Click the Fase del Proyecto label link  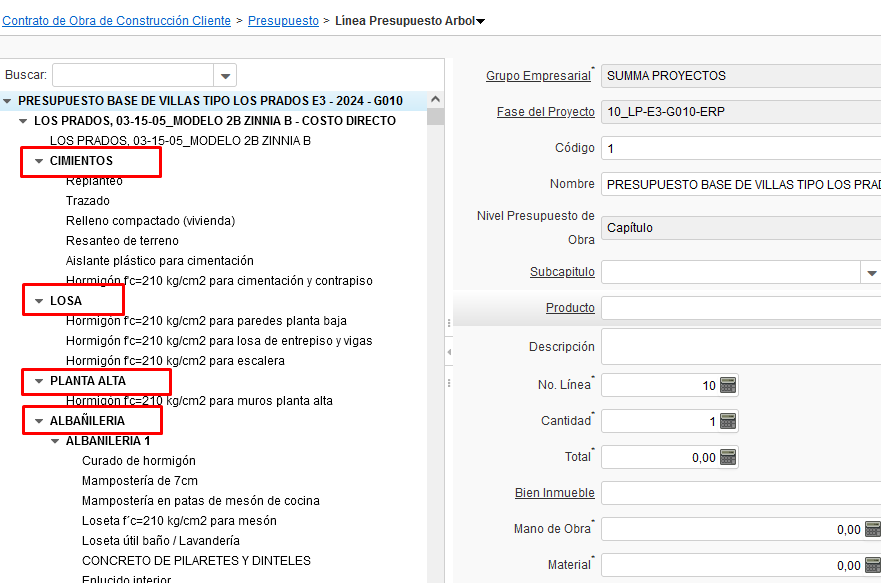point(545,112)
